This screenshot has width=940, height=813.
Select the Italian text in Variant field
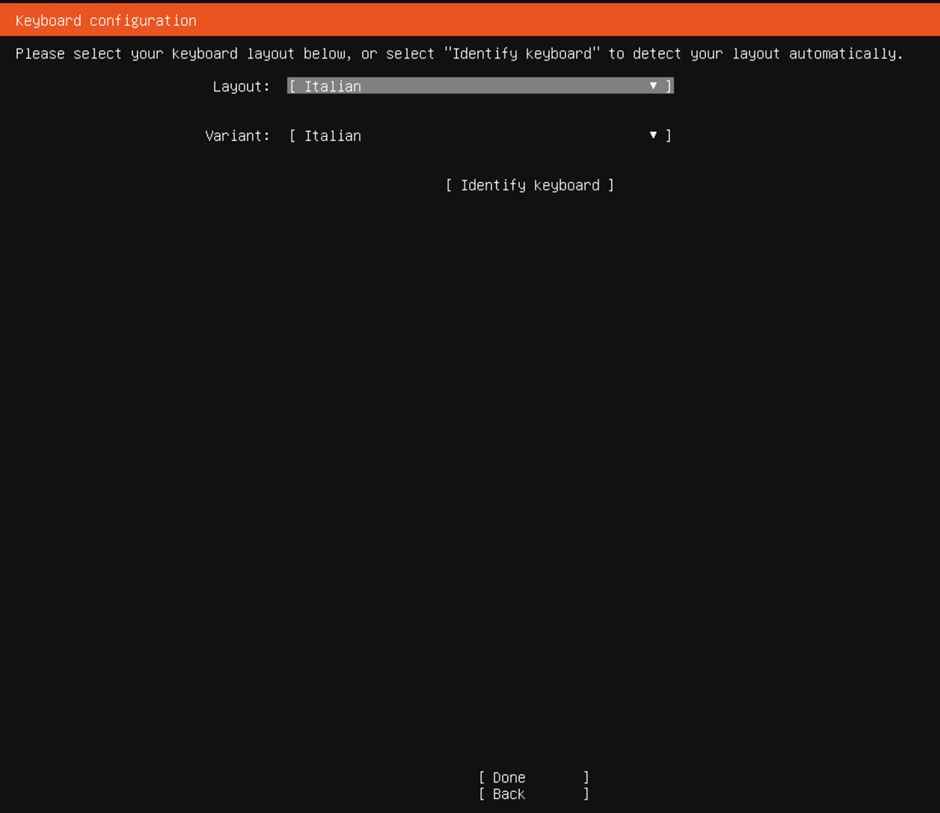tap(332, 136)
